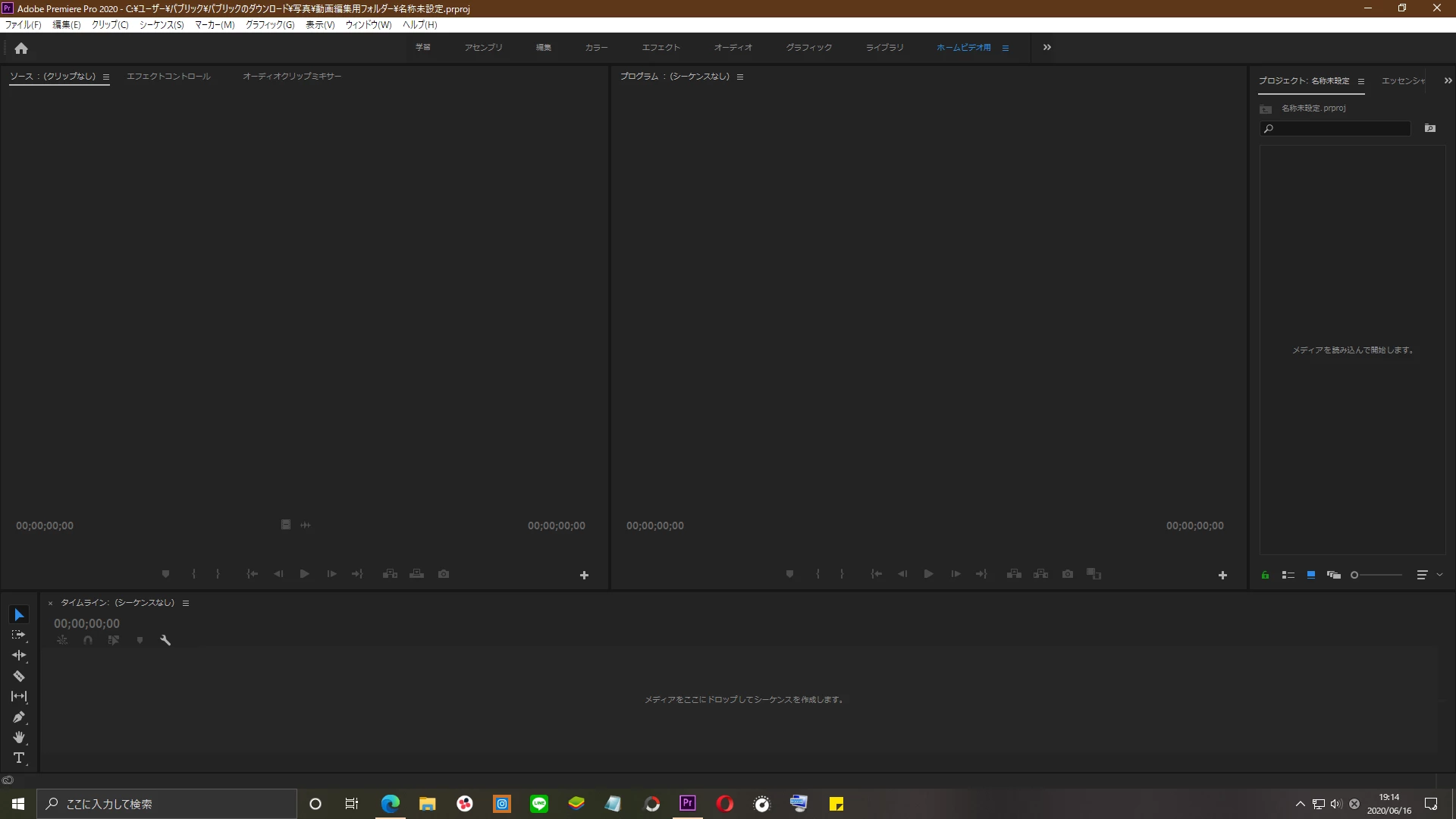Select the Hand tool
Image resolution: width=1456 pixels, height=819 pixels.
click(19, 737)
